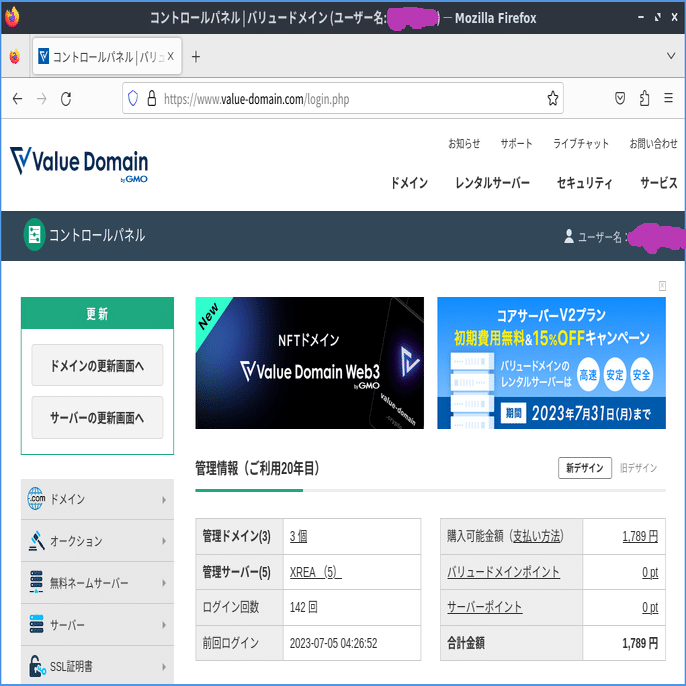This screenshot has width=686, height=686.
Task: Click the 更新 panel header
Action: (97, 313)
